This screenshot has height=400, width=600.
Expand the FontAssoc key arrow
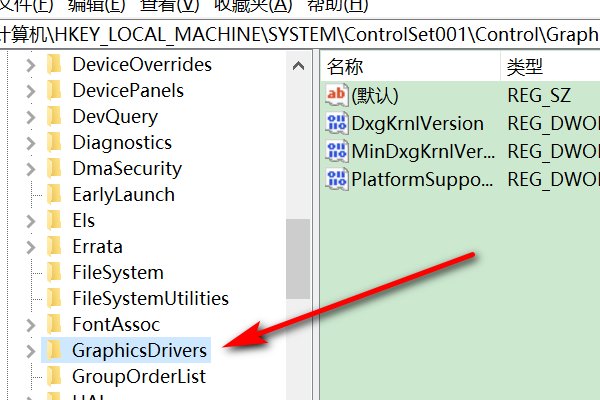(31, 325)
